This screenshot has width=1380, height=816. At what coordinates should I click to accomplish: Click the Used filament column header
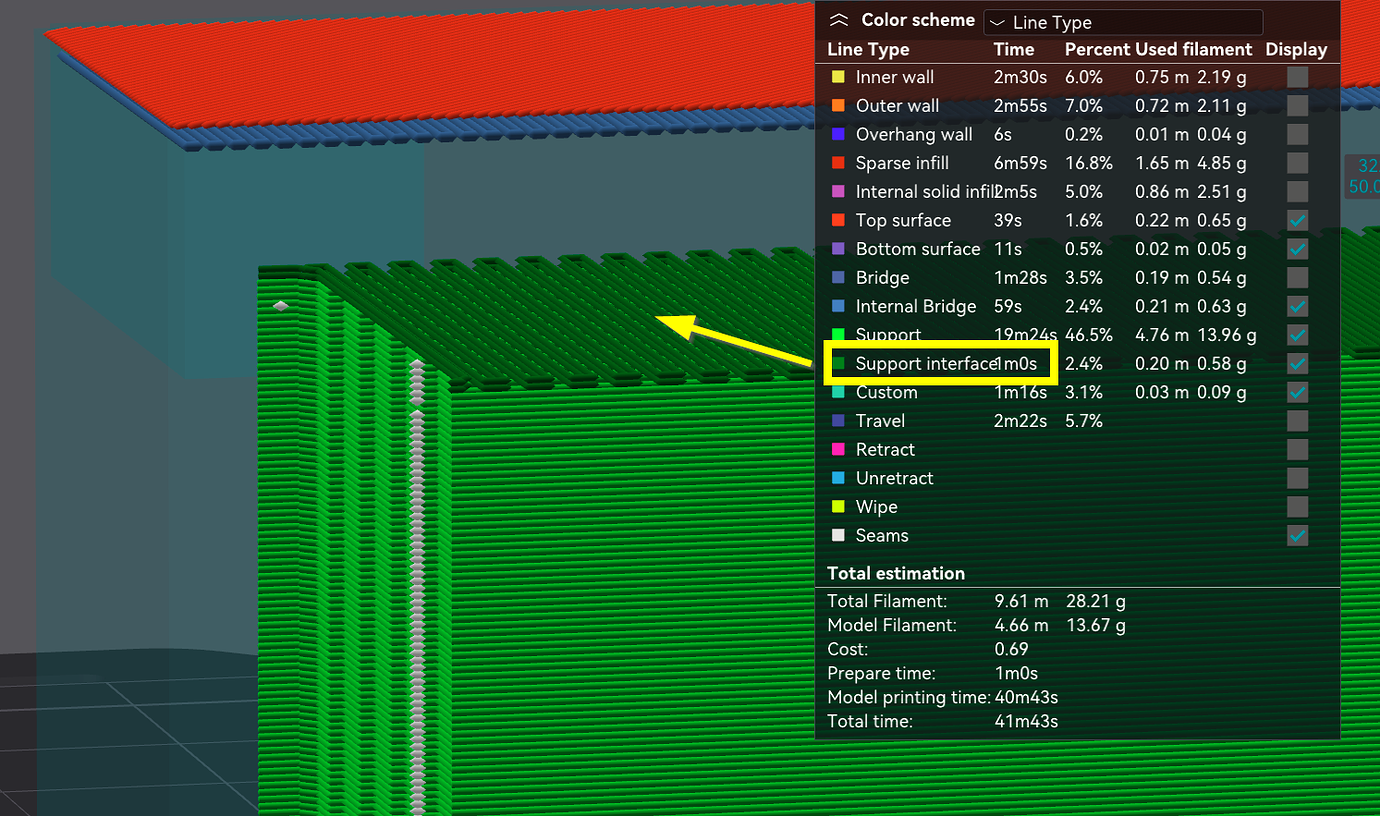1194,49
